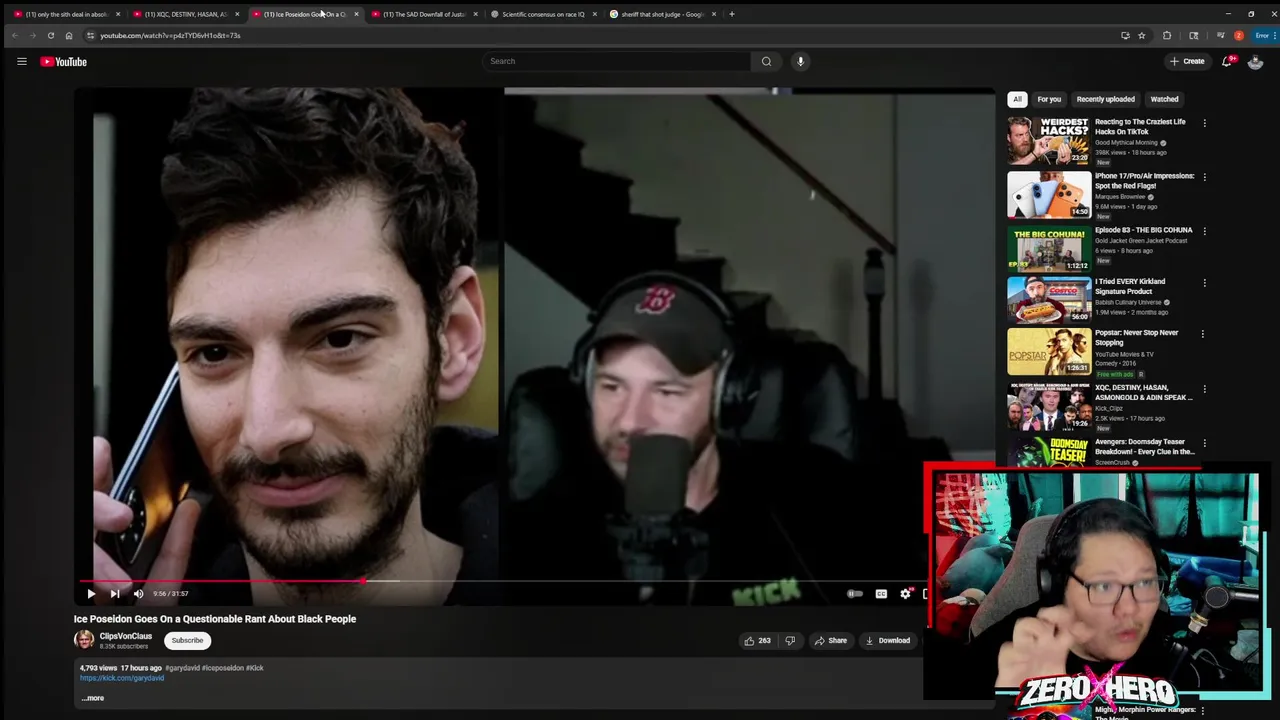This screenshot has height=720, width=1280.
Task: Open the YouTube hamburger guide menu
Action: click(21, 61)
